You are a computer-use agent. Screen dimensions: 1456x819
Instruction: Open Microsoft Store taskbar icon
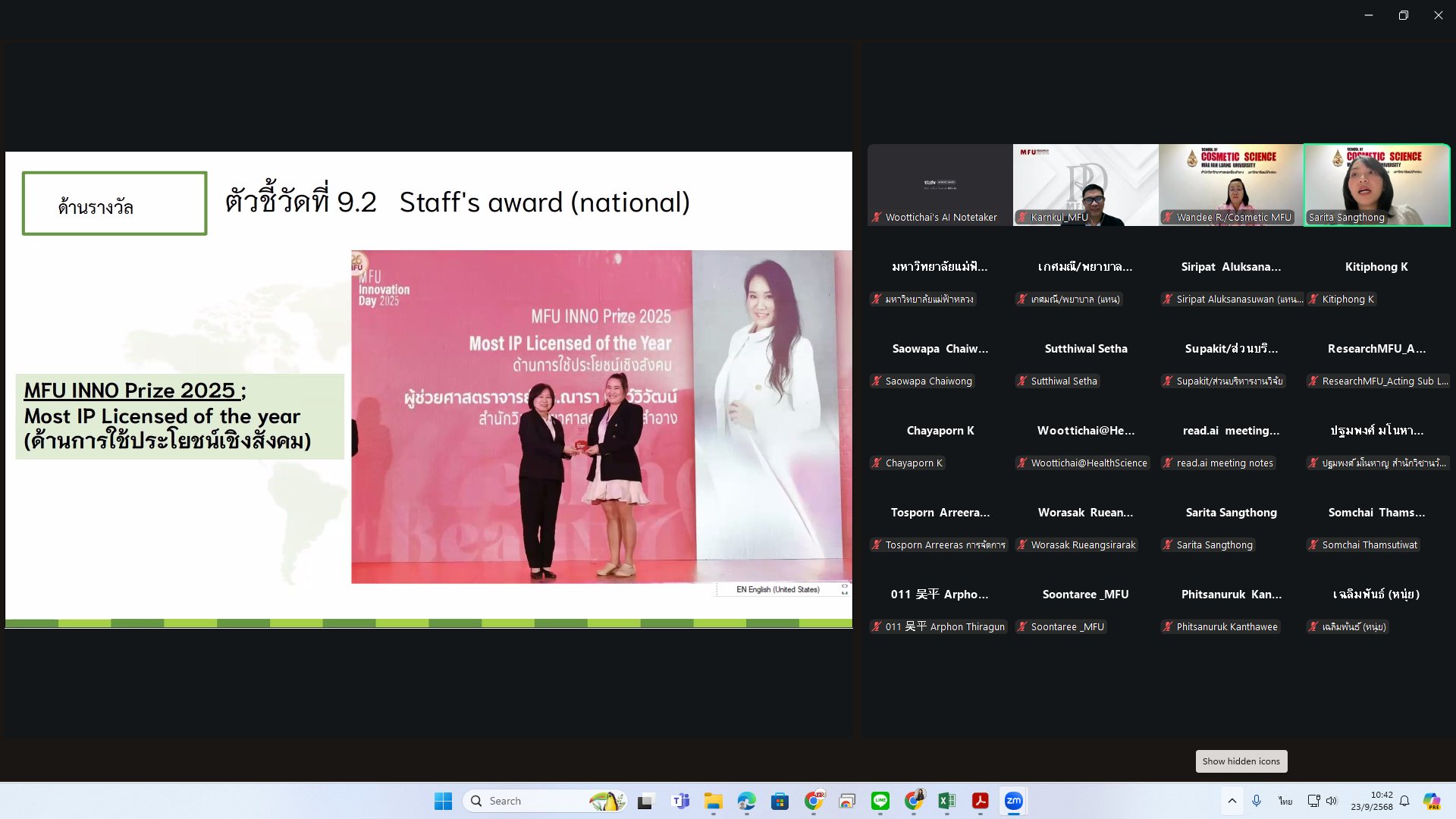point(780,801)
